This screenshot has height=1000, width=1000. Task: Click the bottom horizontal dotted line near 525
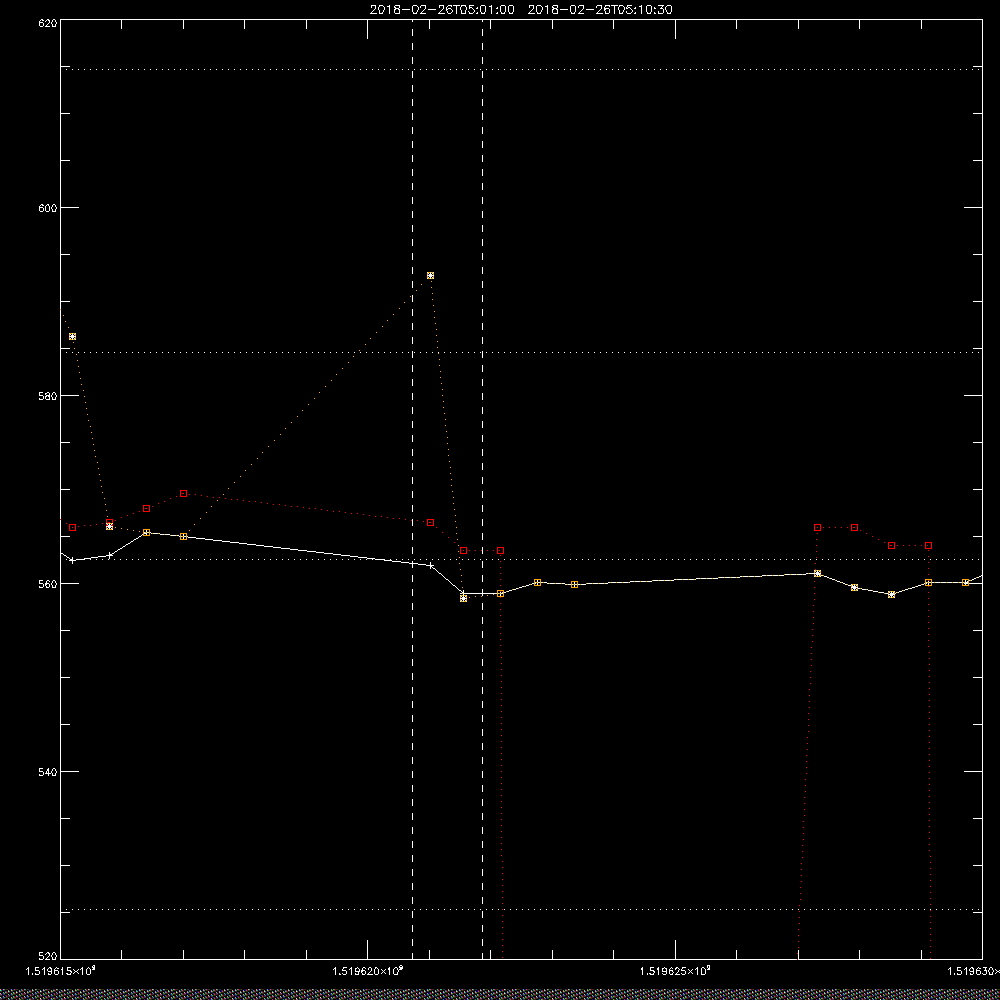click(x=521, y=909)
